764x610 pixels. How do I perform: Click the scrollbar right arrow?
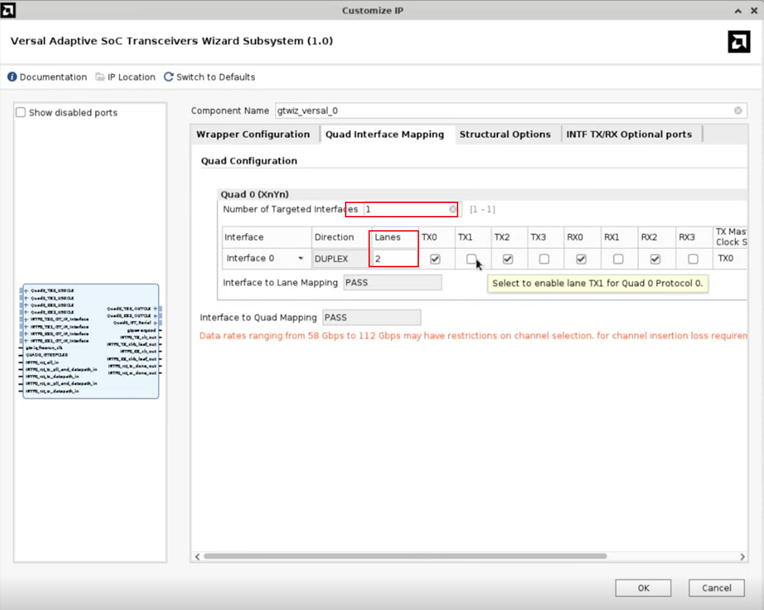[x=742, y=556]
